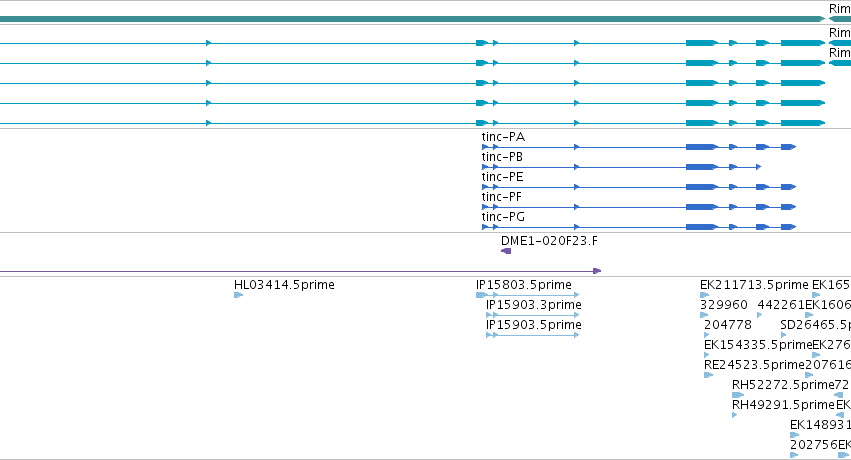This screenshot has width=851, height=460.
Task: Open the IP15903.3prime EST label
Action: point(534,305)
